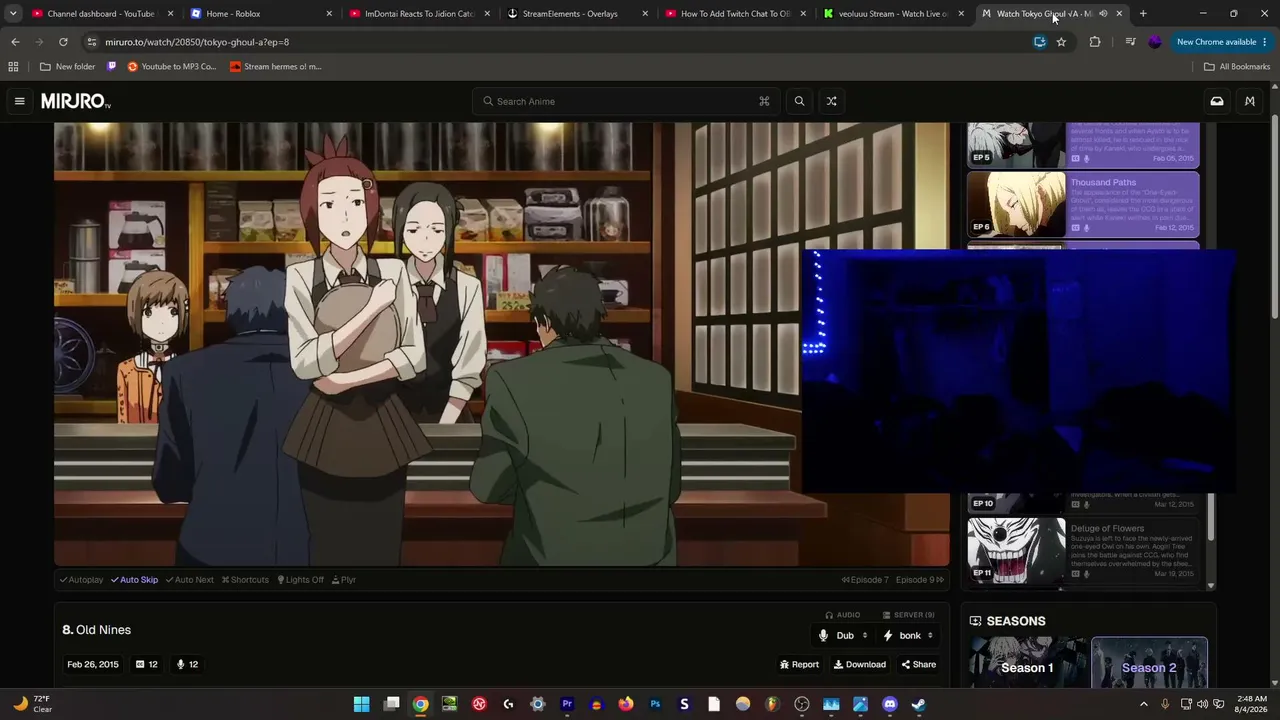
Task: Open a new Chrome tab
Action: 1143,14
